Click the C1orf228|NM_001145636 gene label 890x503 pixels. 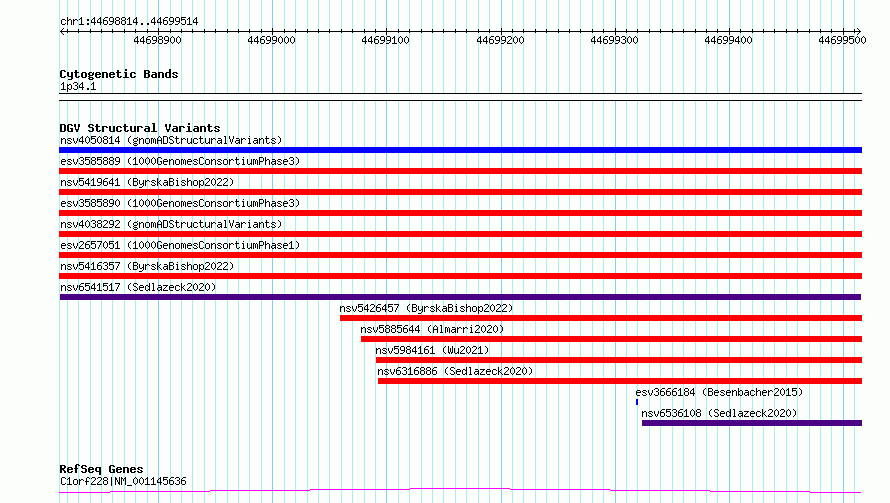pos(123,481)
